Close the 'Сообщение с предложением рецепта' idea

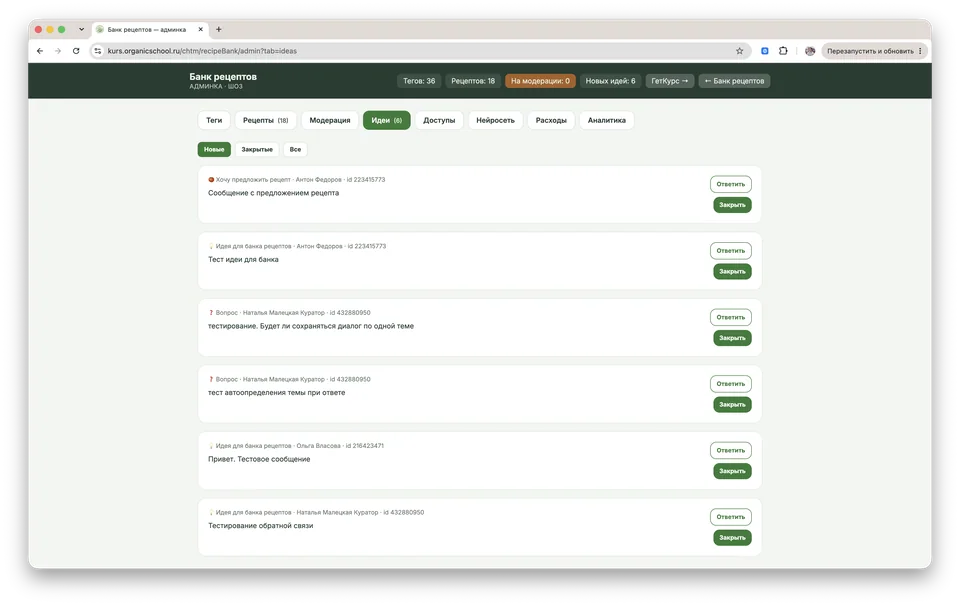(x=732, y=205)
